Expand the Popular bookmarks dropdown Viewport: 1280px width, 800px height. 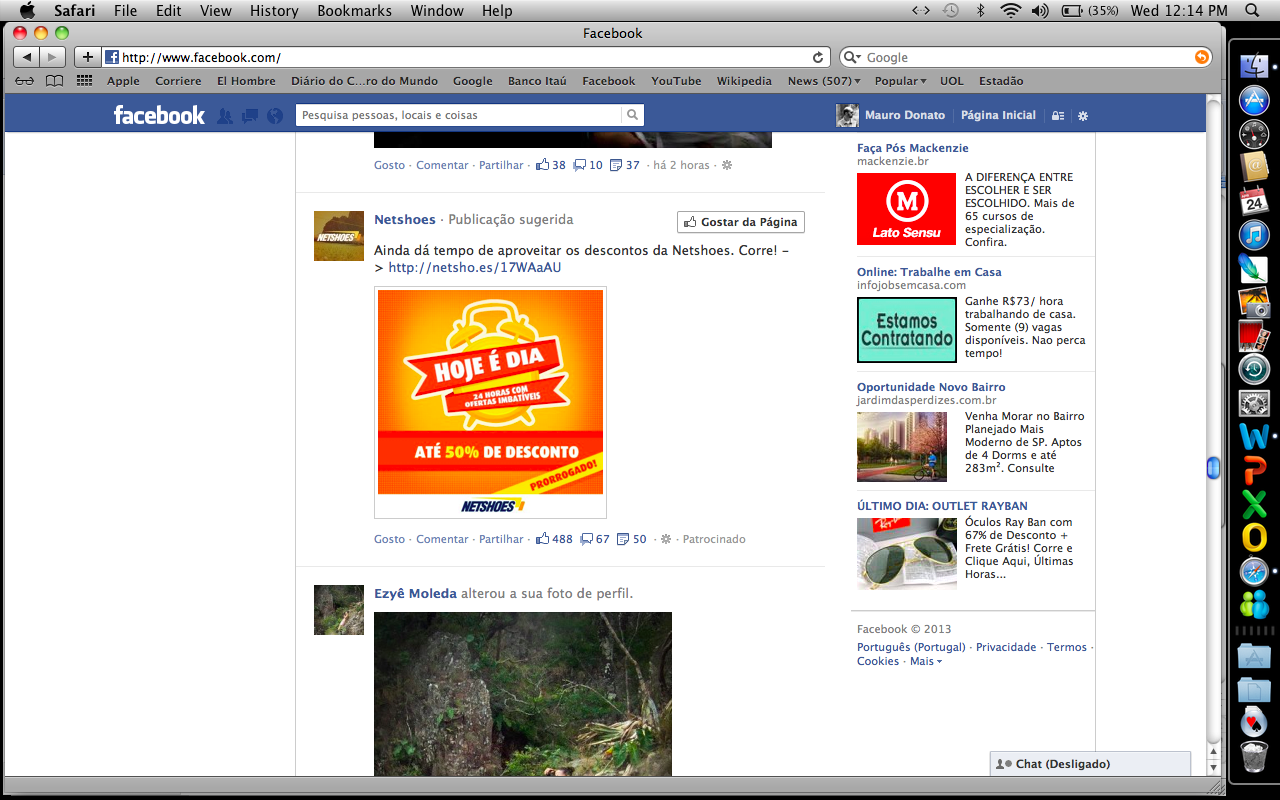tap(900, 81)
